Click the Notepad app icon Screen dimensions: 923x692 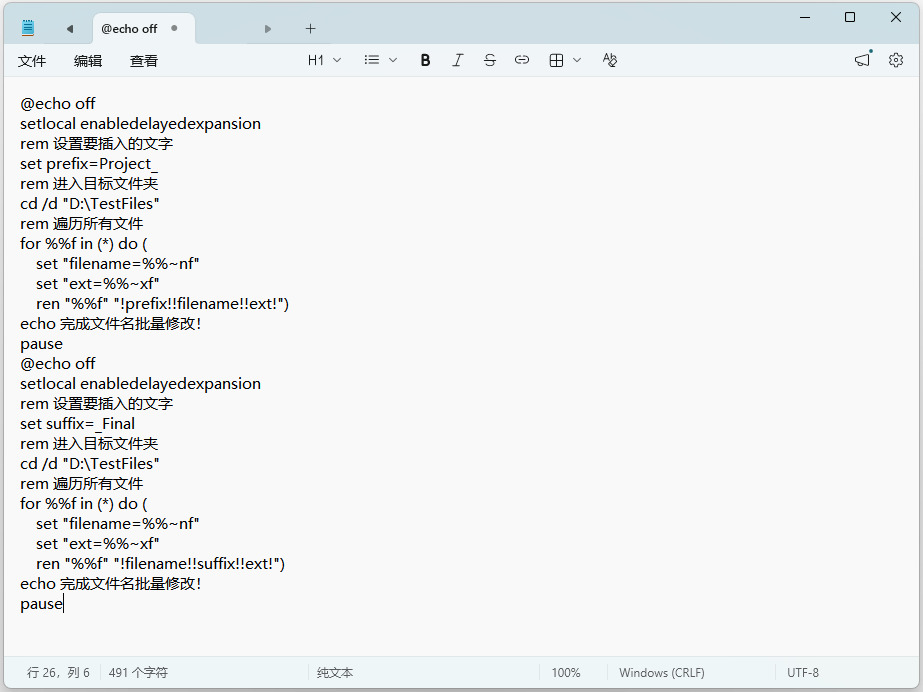click(x=28, y=28)
